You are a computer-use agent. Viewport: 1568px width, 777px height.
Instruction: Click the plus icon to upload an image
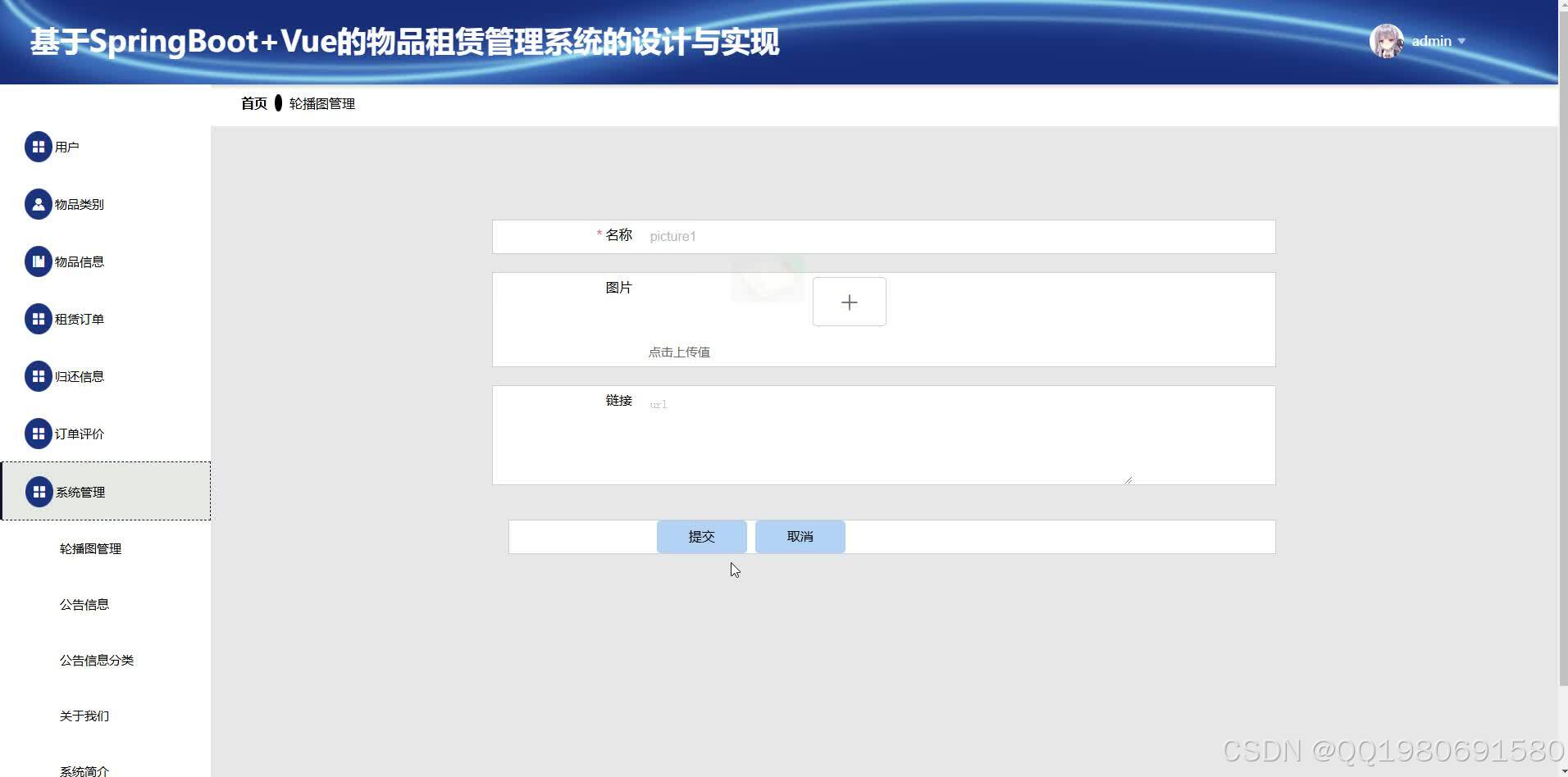click(849, 302)
